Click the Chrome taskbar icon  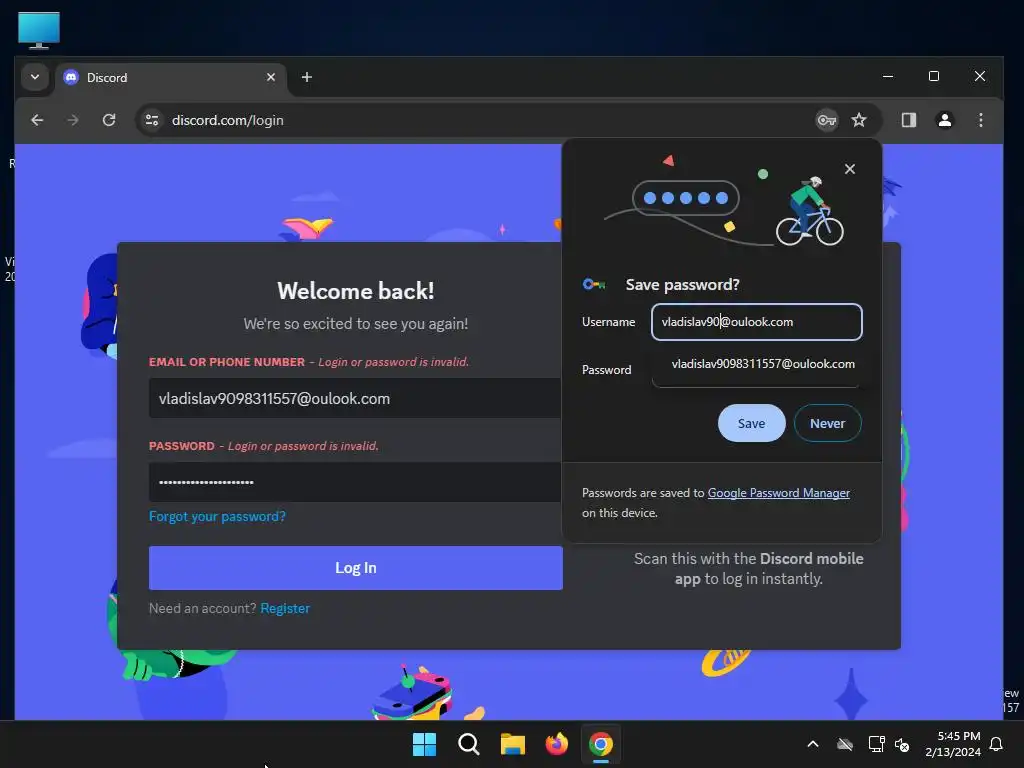[x=600, y=744]
